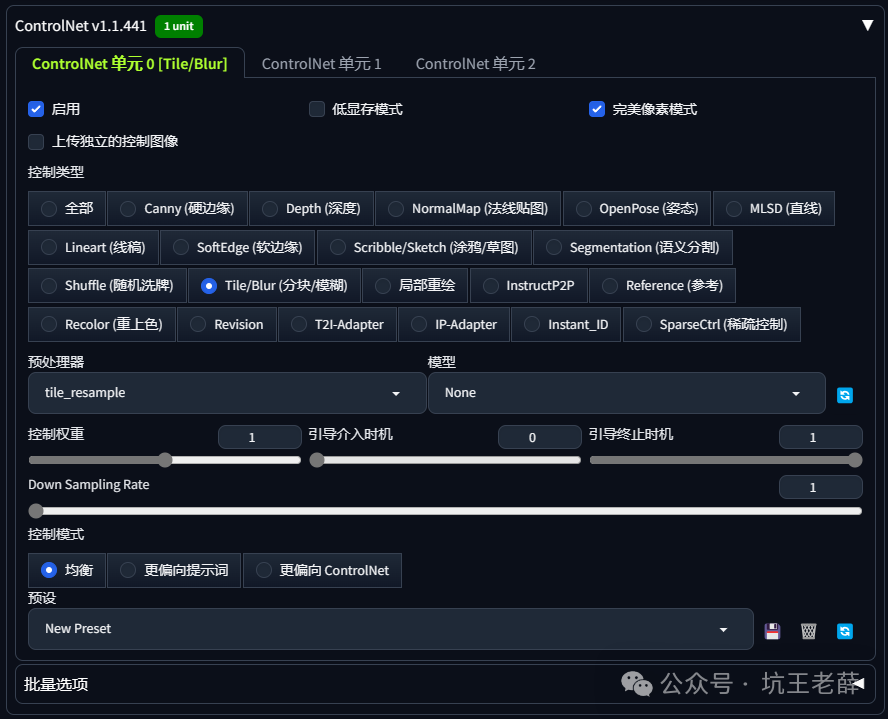
Task: Open the 预处理器 tile_resample dropdown
Action: point(227,393)
